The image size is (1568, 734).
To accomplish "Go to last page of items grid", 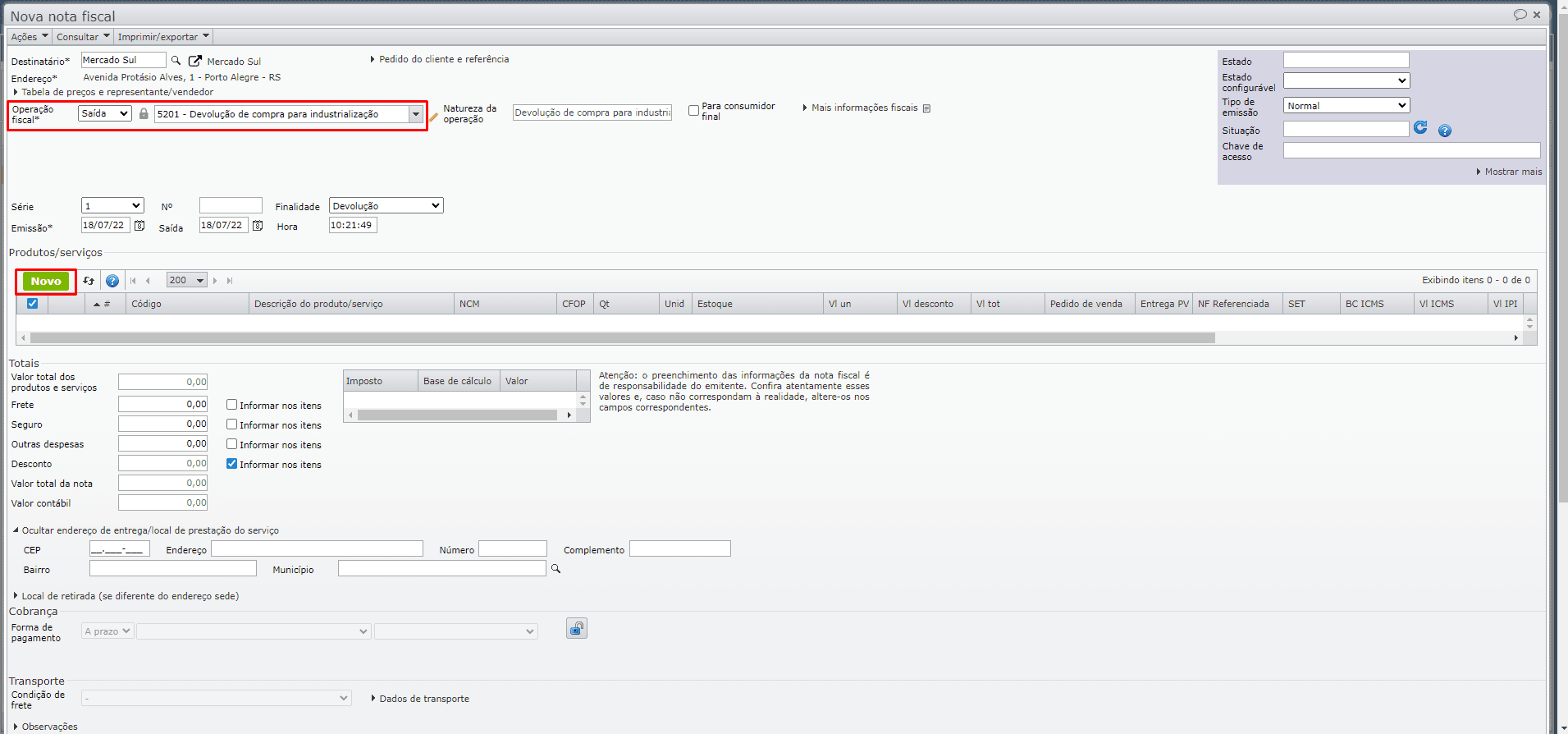I will pyautogui.click(x=230, y=281).
